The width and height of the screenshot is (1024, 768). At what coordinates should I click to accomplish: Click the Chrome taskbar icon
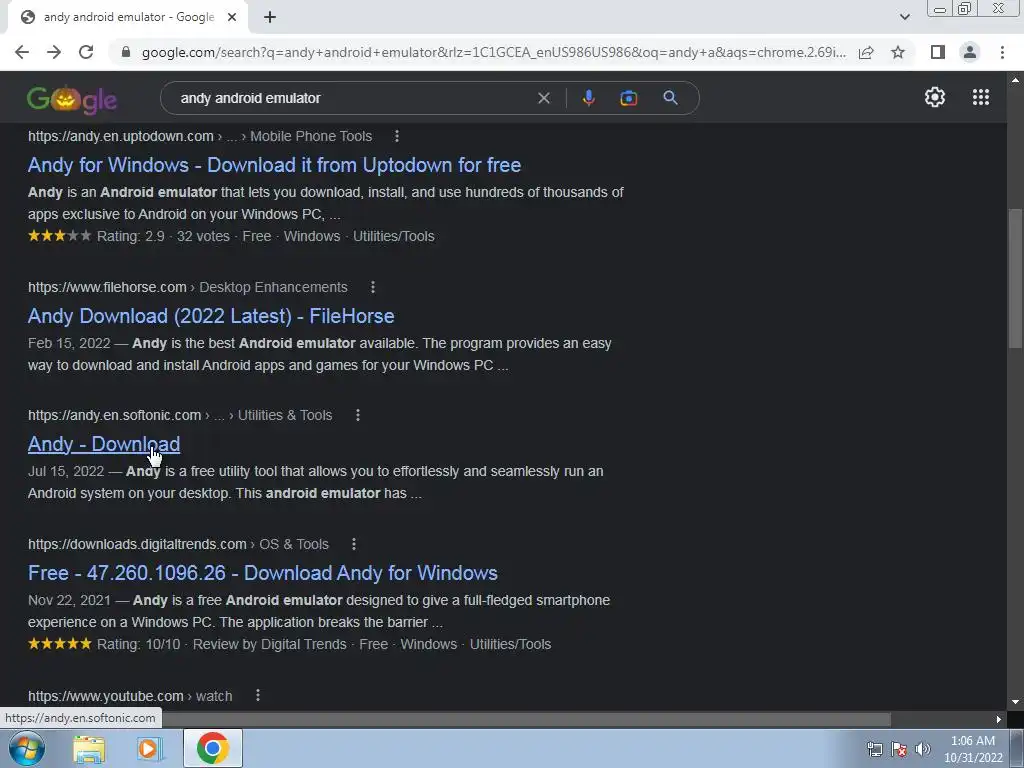(213, 748)
